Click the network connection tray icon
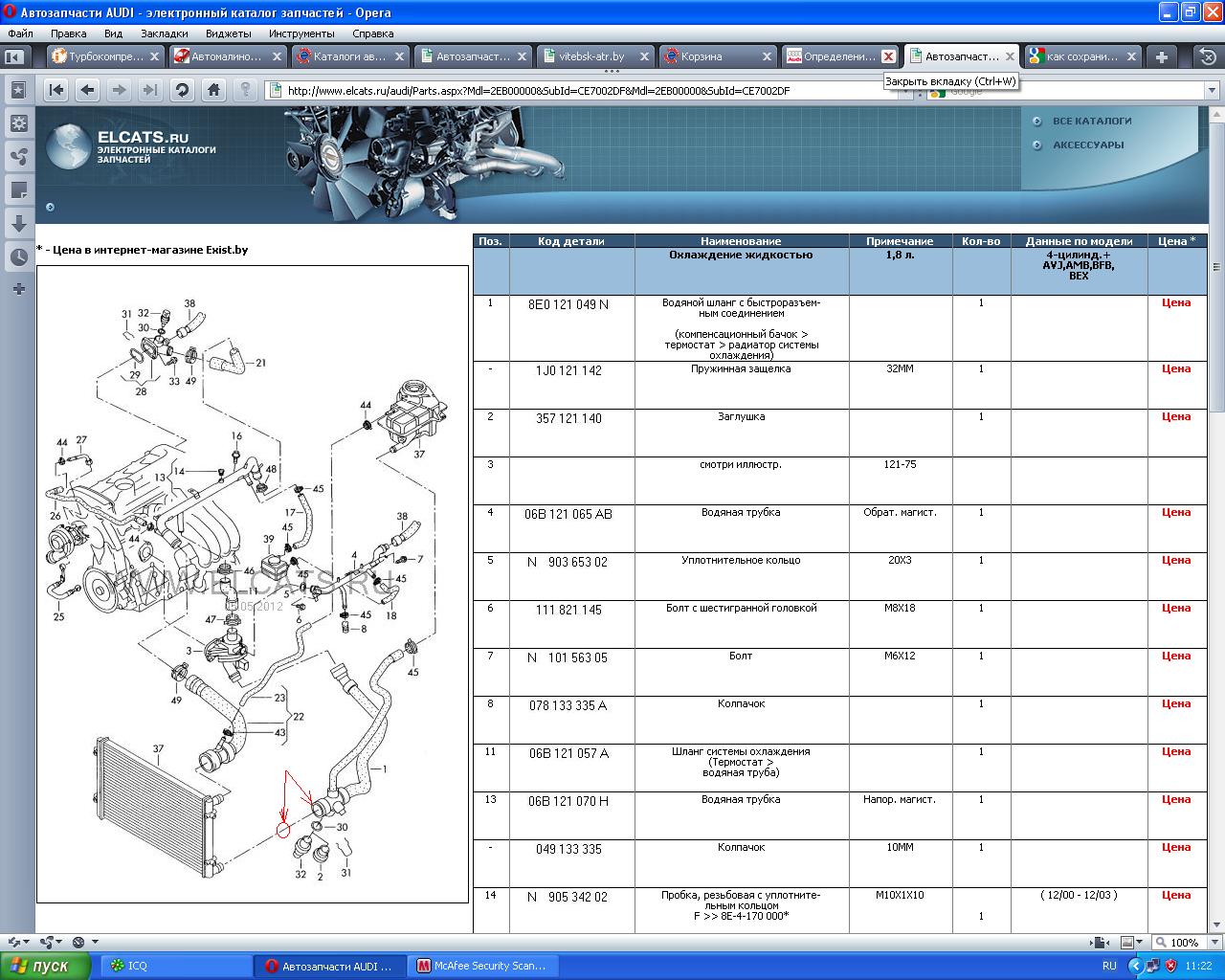 1152,966
